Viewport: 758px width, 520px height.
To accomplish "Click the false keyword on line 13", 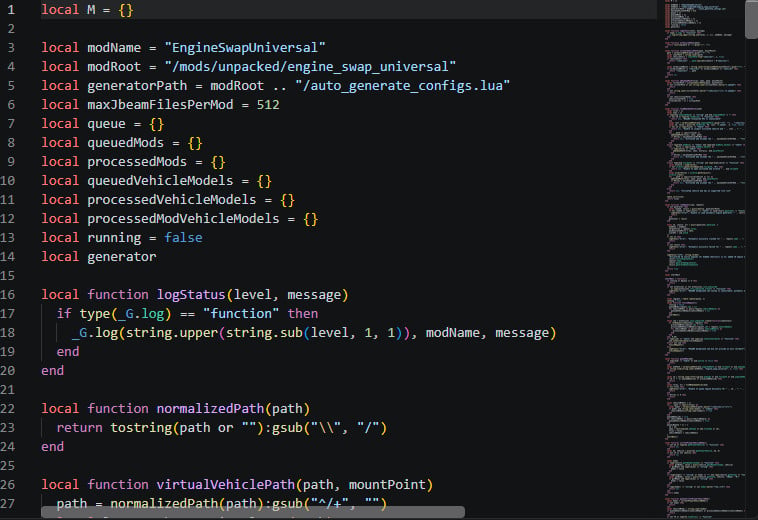I will pyautogui.click(x=183, y=238).
